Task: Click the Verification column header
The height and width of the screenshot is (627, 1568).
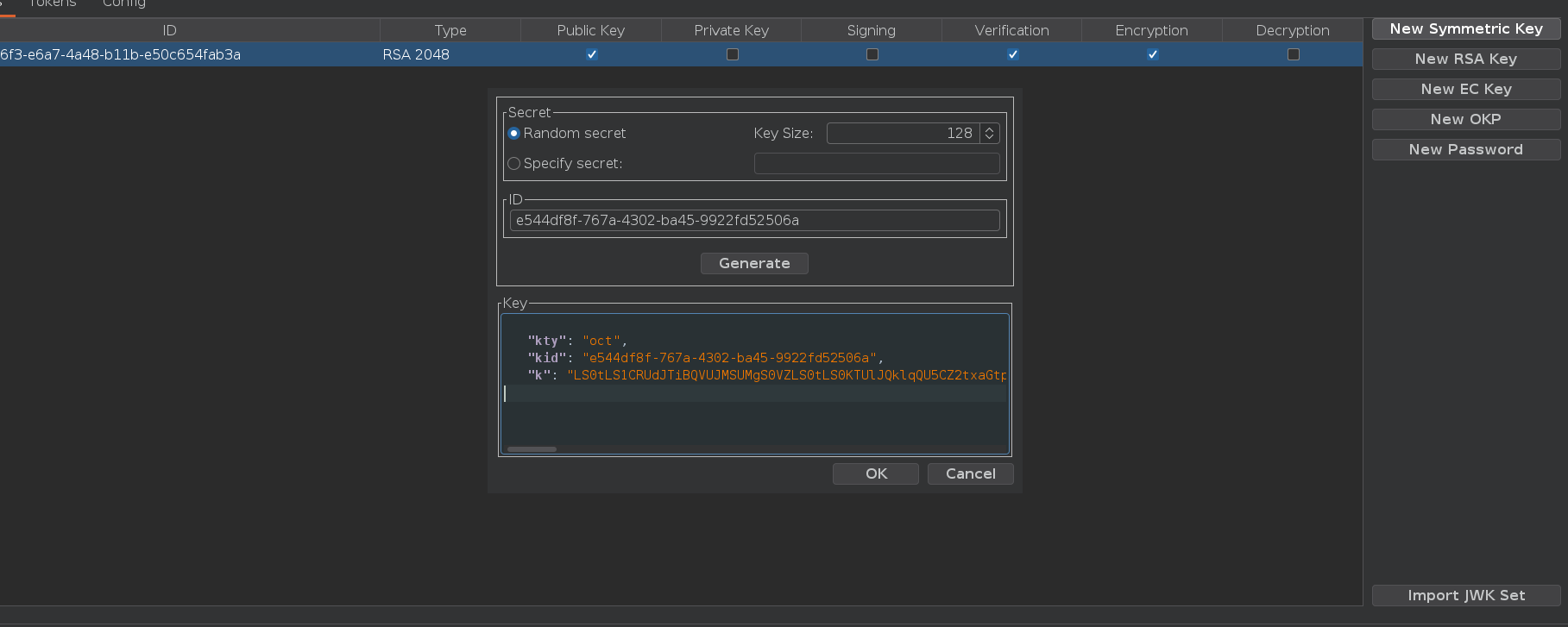Action: coord(1012,31)
